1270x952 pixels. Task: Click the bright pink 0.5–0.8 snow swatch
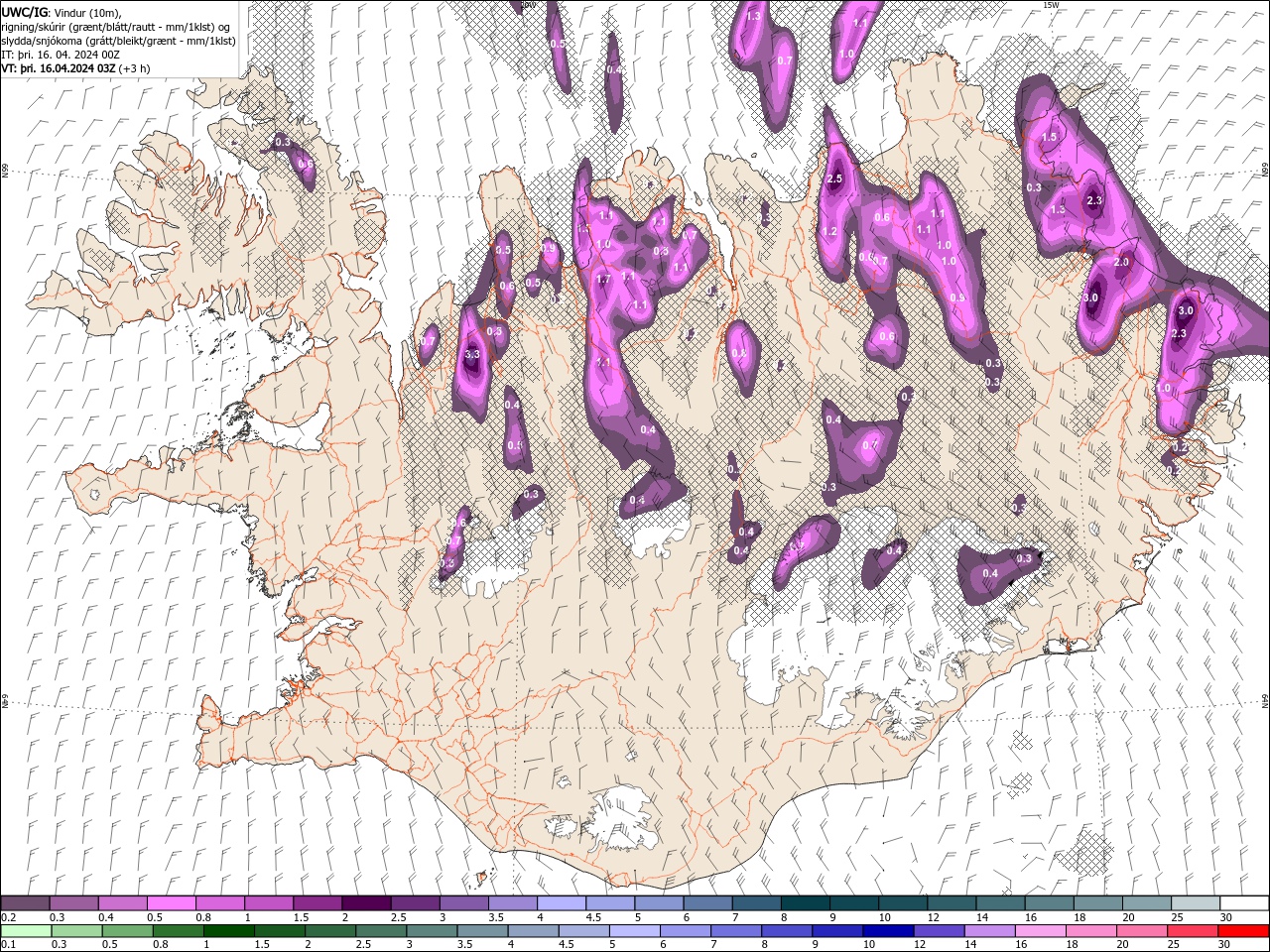(x=172, y=903)
